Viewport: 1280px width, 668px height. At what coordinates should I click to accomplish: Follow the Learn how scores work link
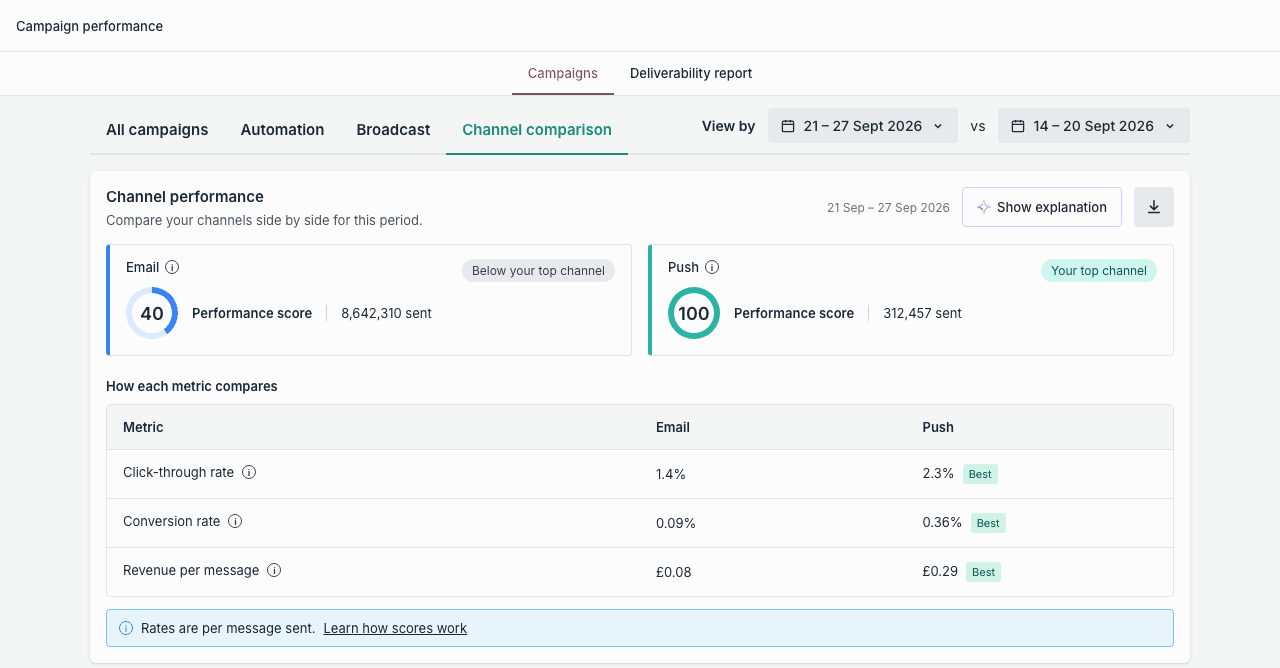pos(395,628)
